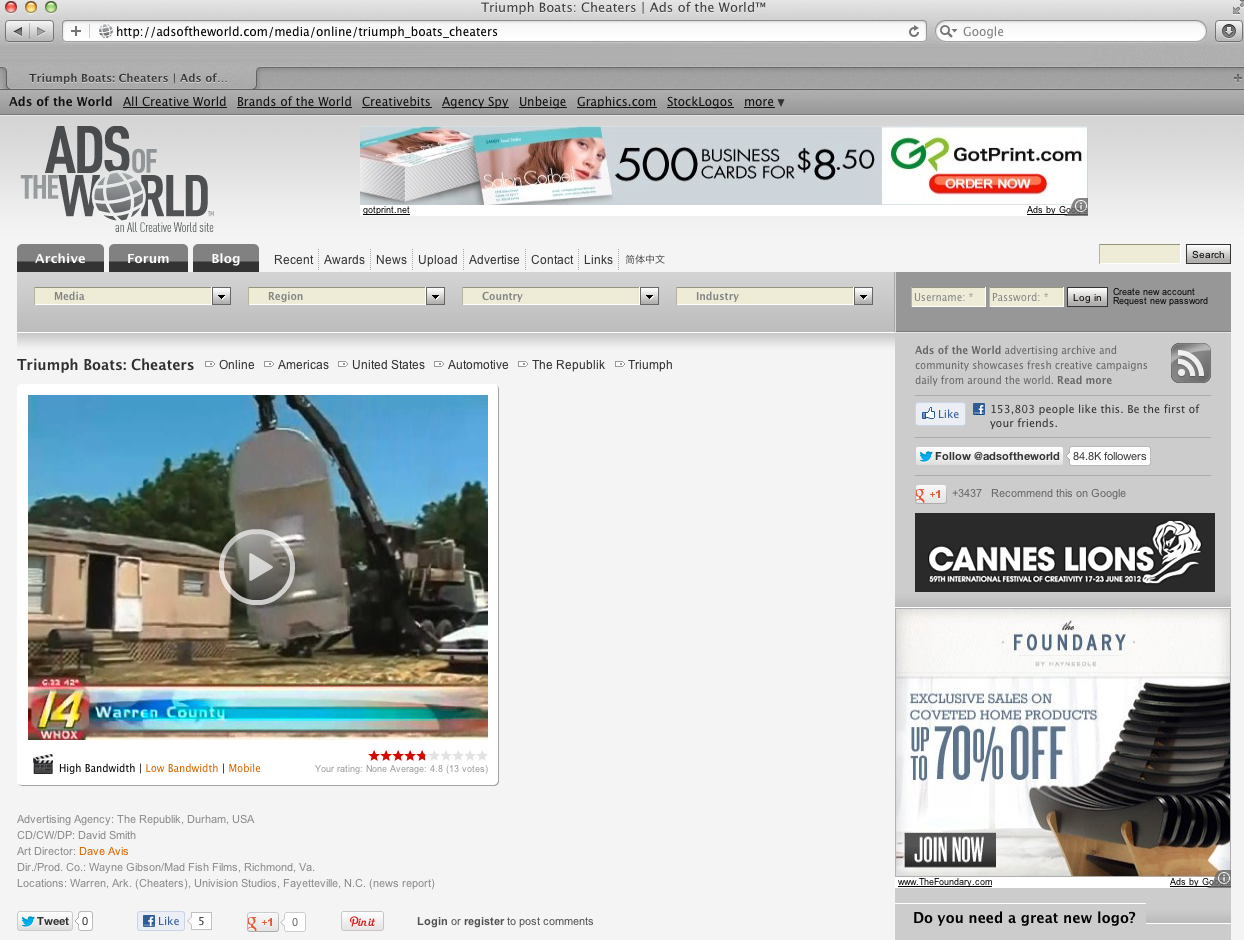The height and width of the screenshot is (940, 1244).
Task: Open the Region dropdown filter
Action: 346,296
